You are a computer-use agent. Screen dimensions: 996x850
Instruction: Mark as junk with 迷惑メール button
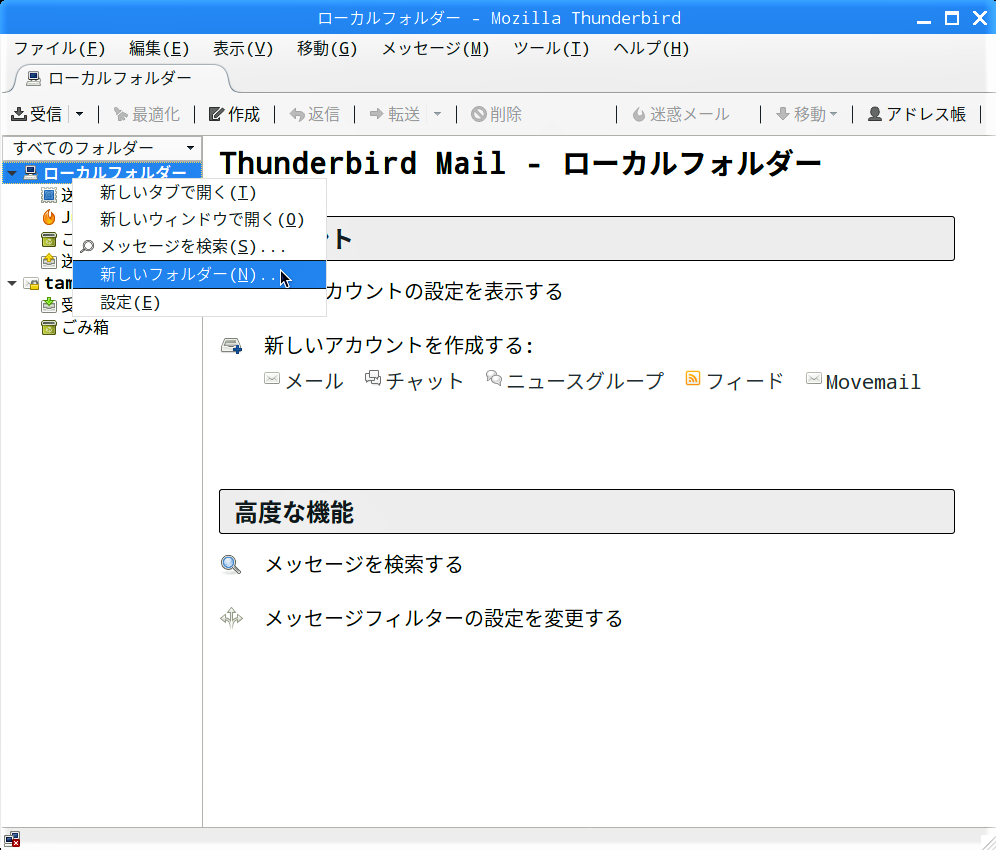point(680,114)
